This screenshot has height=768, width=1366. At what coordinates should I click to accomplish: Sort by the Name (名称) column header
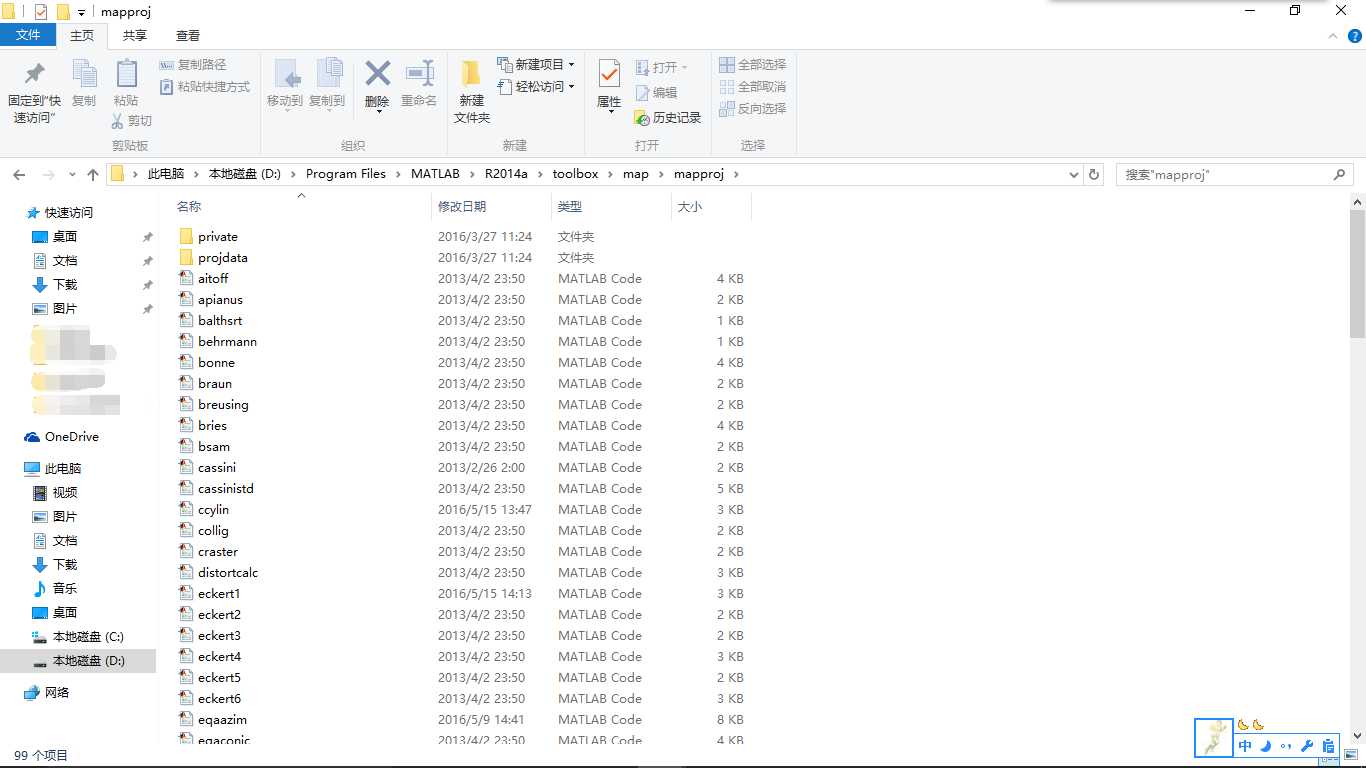coord(189,206)
